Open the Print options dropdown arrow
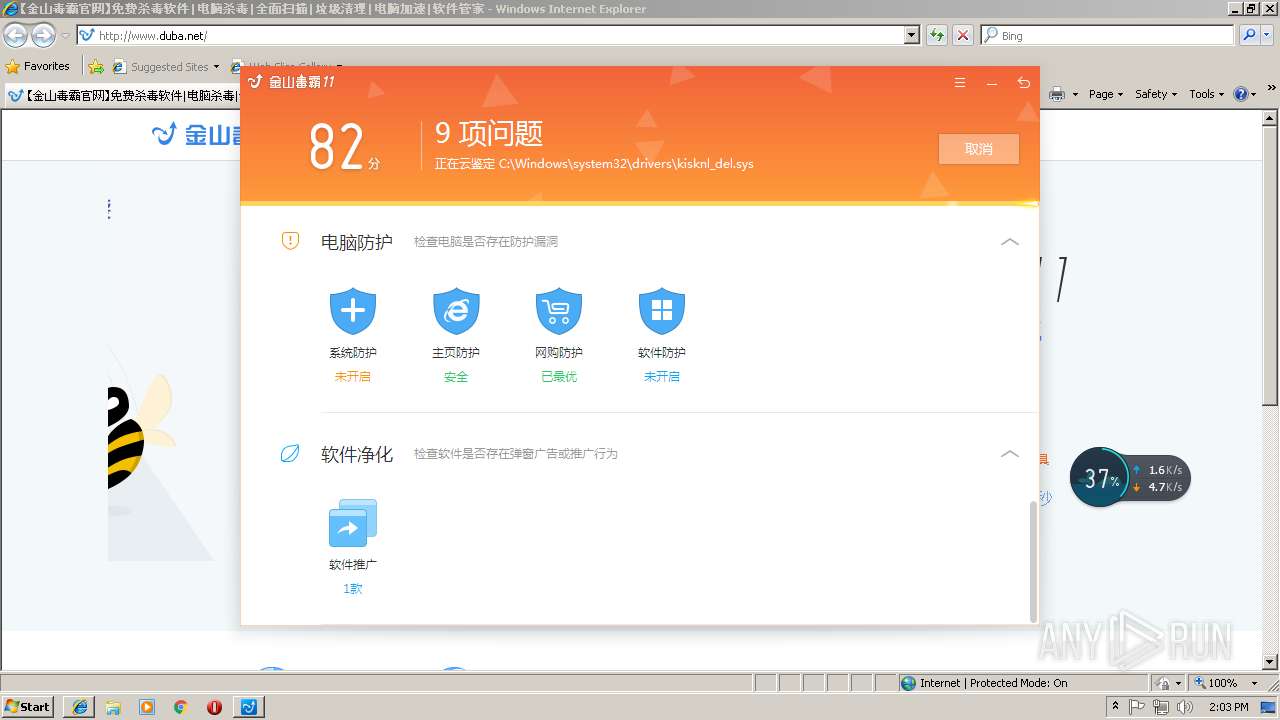This screenshot has height=720, width=1280. pos(1075,94)
